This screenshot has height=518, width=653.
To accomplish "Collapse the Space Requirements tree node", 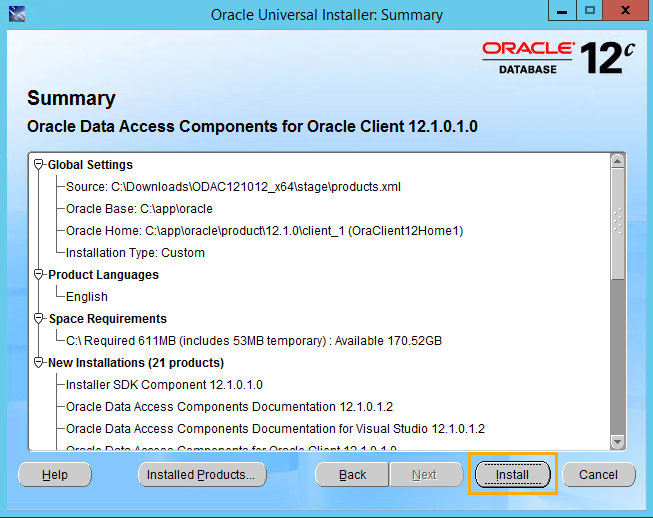I will pos(38,319).
